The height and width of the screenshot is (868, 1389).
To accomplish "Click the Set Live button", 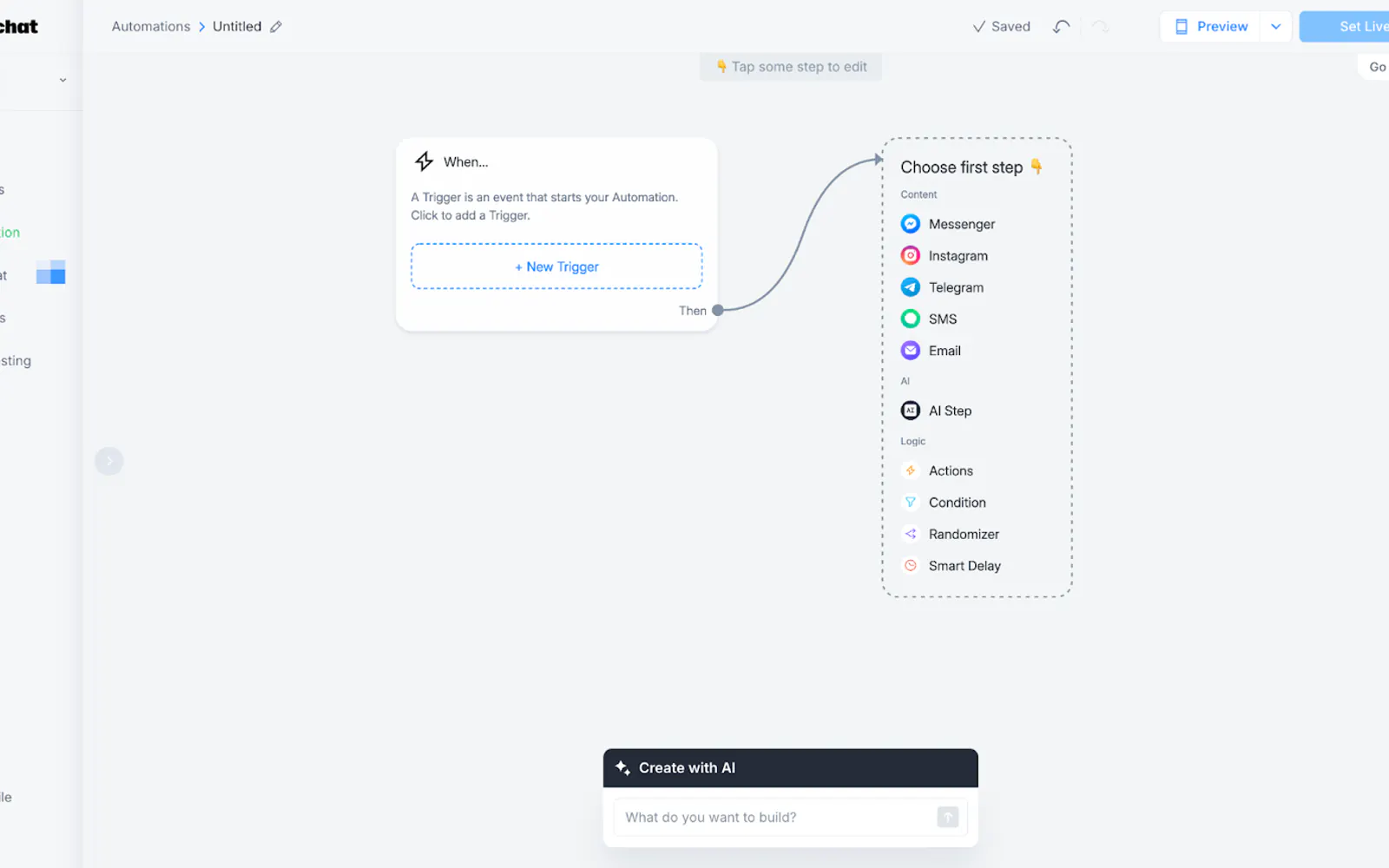I will (x=1345, y=27).
